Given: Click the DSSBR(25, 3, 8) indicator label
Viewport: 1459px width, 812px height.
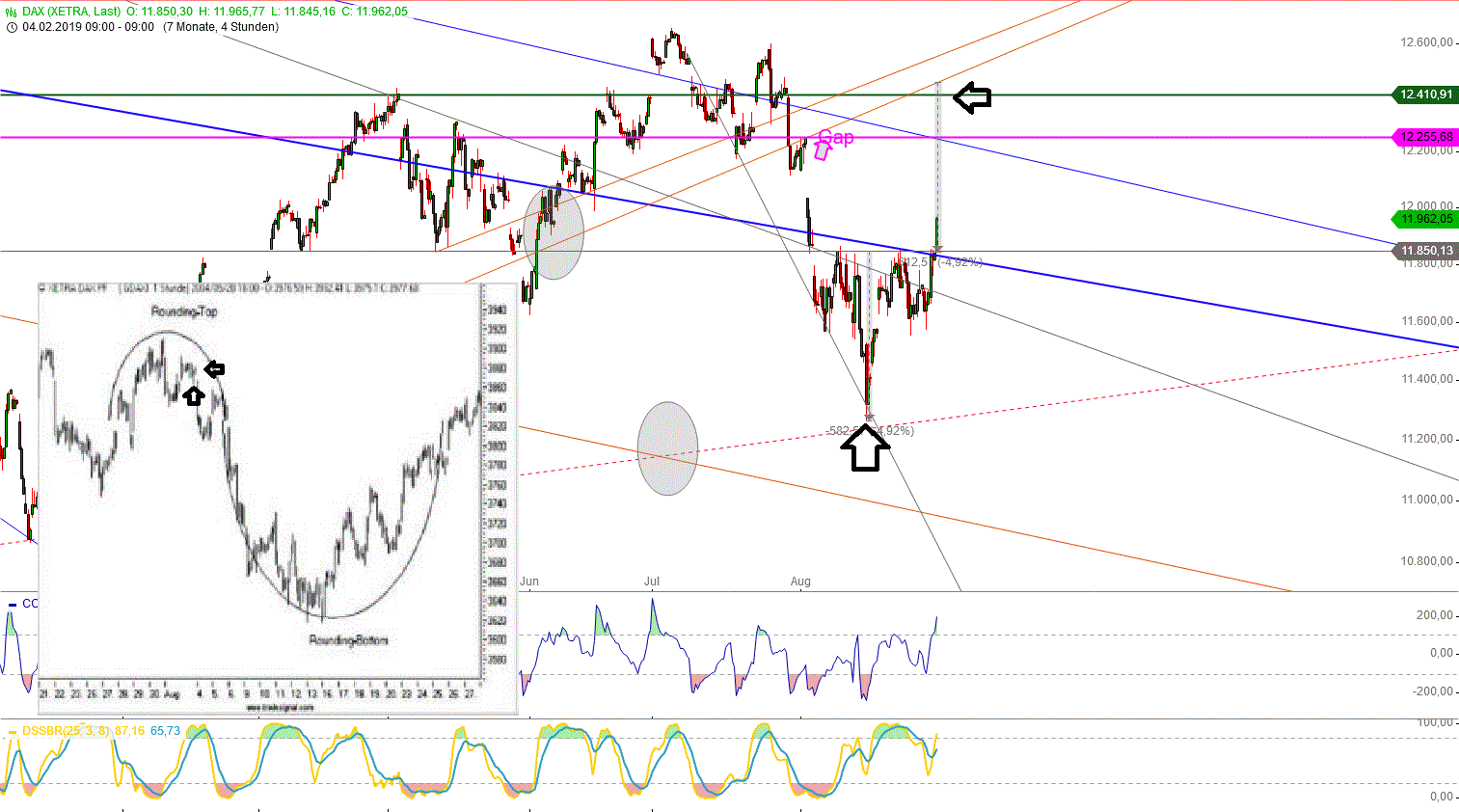Looking at the screenshot, I should click(x=67, y=731).
